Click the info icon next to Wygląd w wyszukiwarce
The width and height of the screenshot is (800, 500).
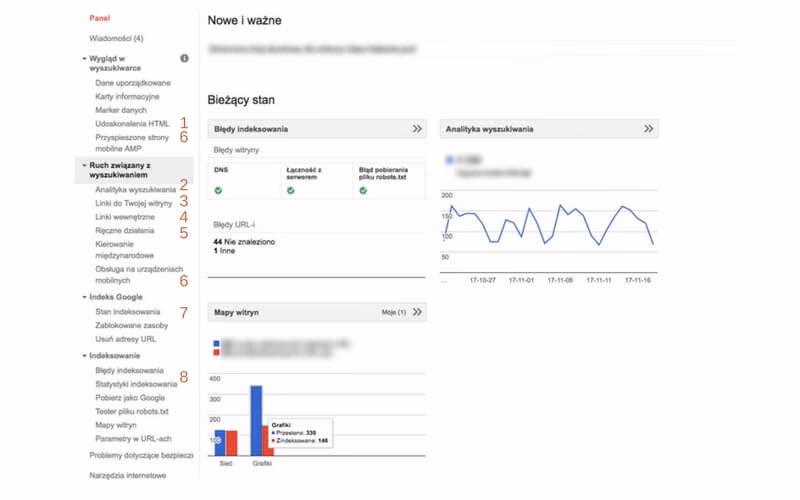(x=184, y=59)
